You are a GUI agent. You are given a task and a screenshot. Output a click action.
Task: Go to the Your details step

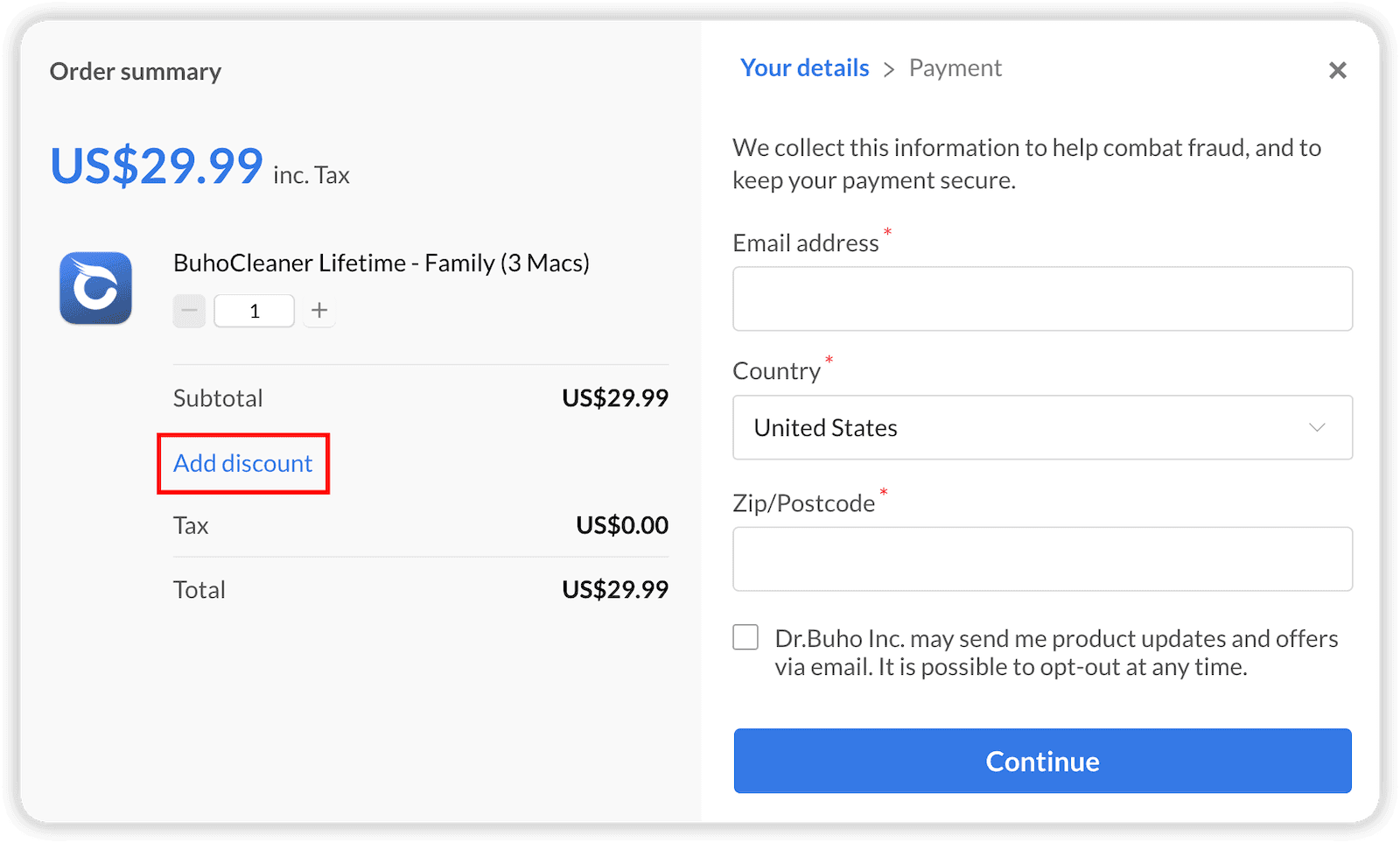point(805,67)
